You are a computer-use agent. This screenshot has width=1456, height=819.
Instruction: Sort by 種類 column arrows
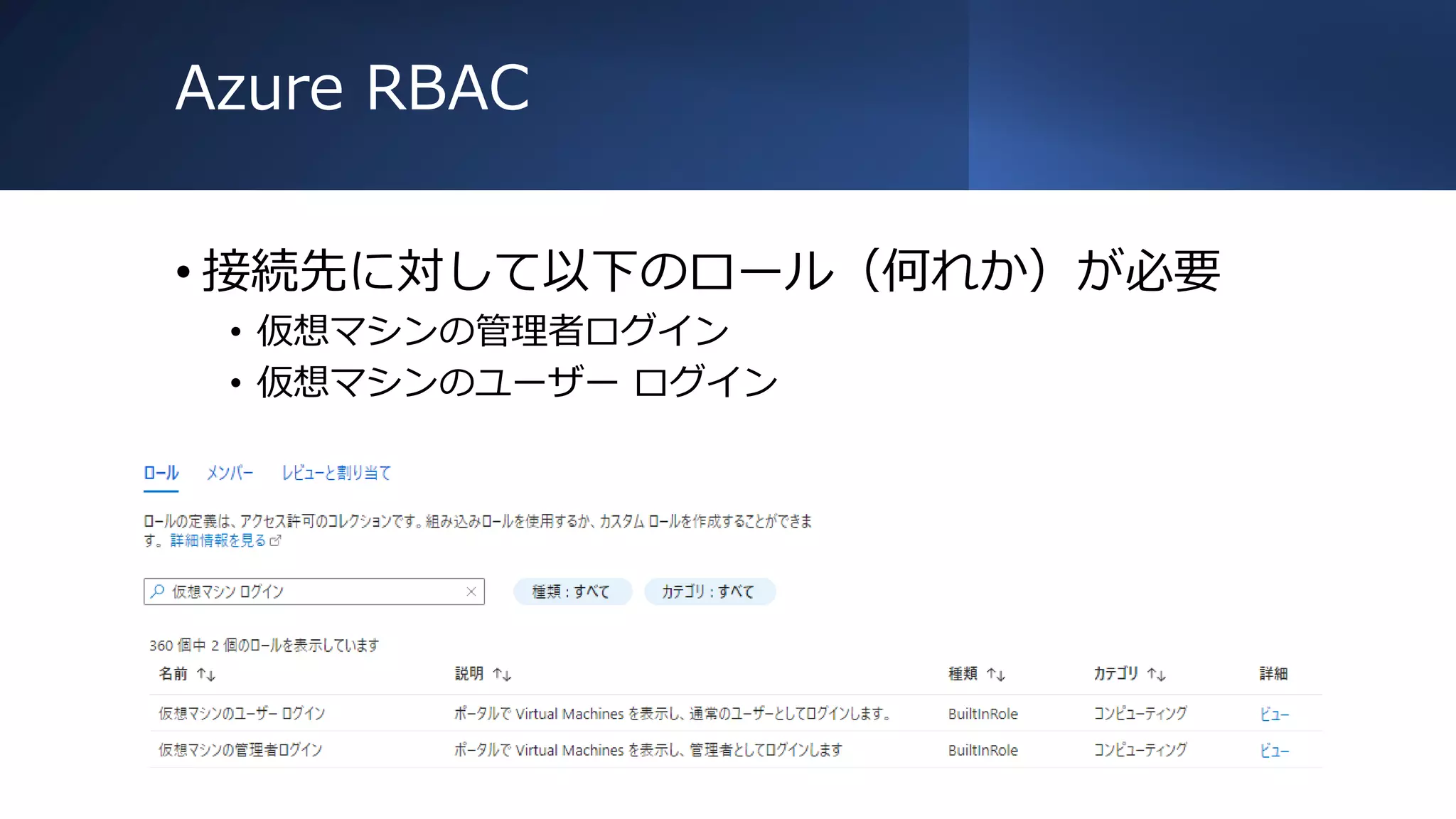tap(996, 674)
